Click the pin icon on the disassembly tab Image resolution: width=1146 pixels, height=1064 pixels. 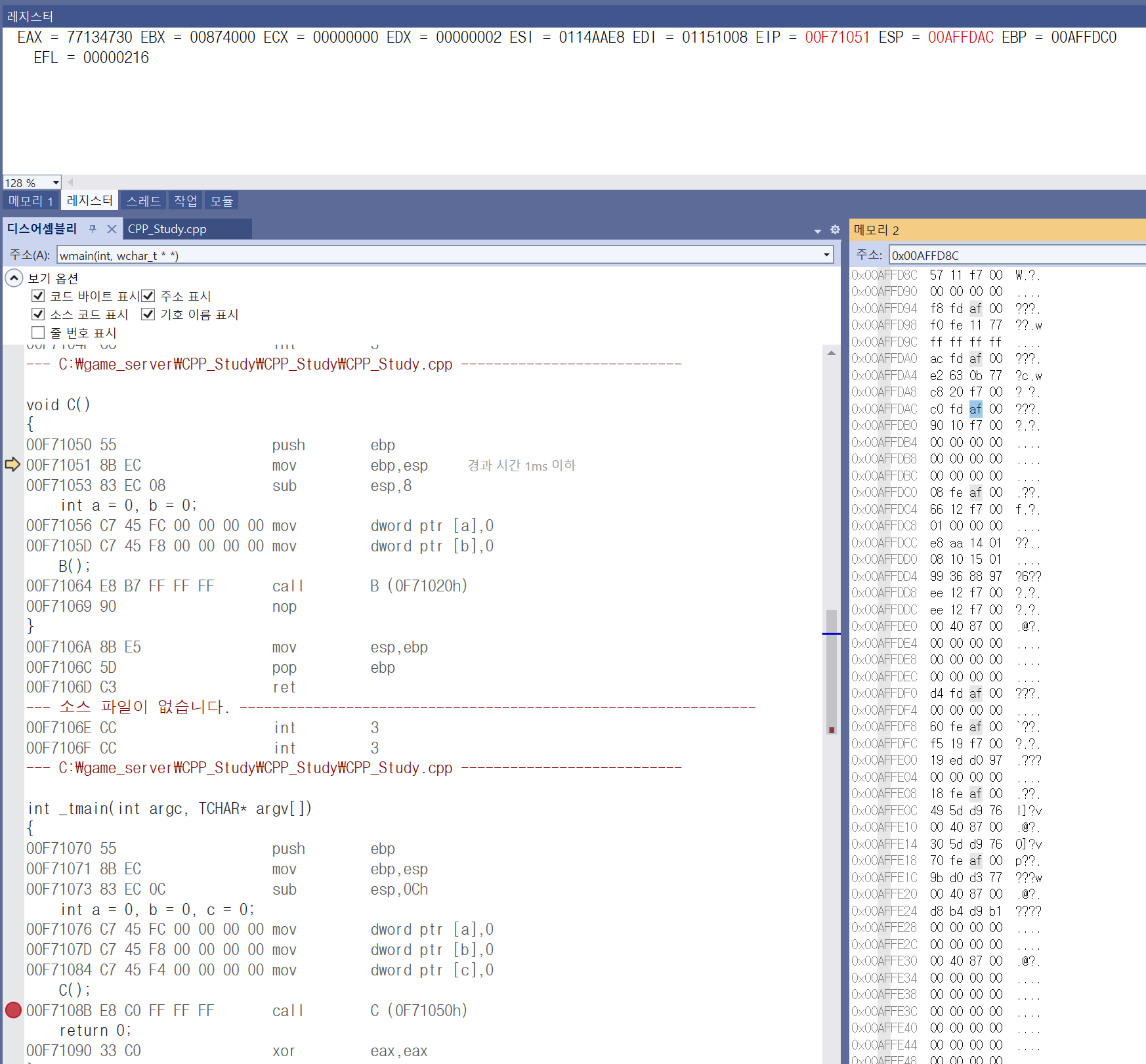click(x=93, y=229)
